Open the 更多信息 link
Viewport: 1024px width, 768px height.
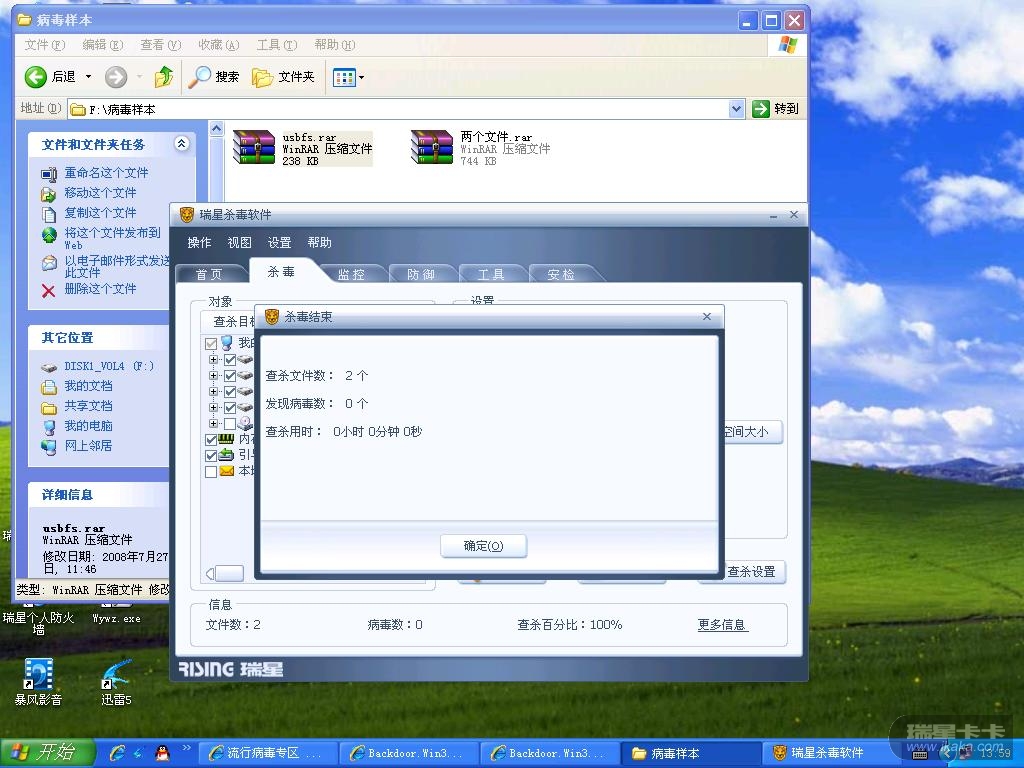pos(722,625)
